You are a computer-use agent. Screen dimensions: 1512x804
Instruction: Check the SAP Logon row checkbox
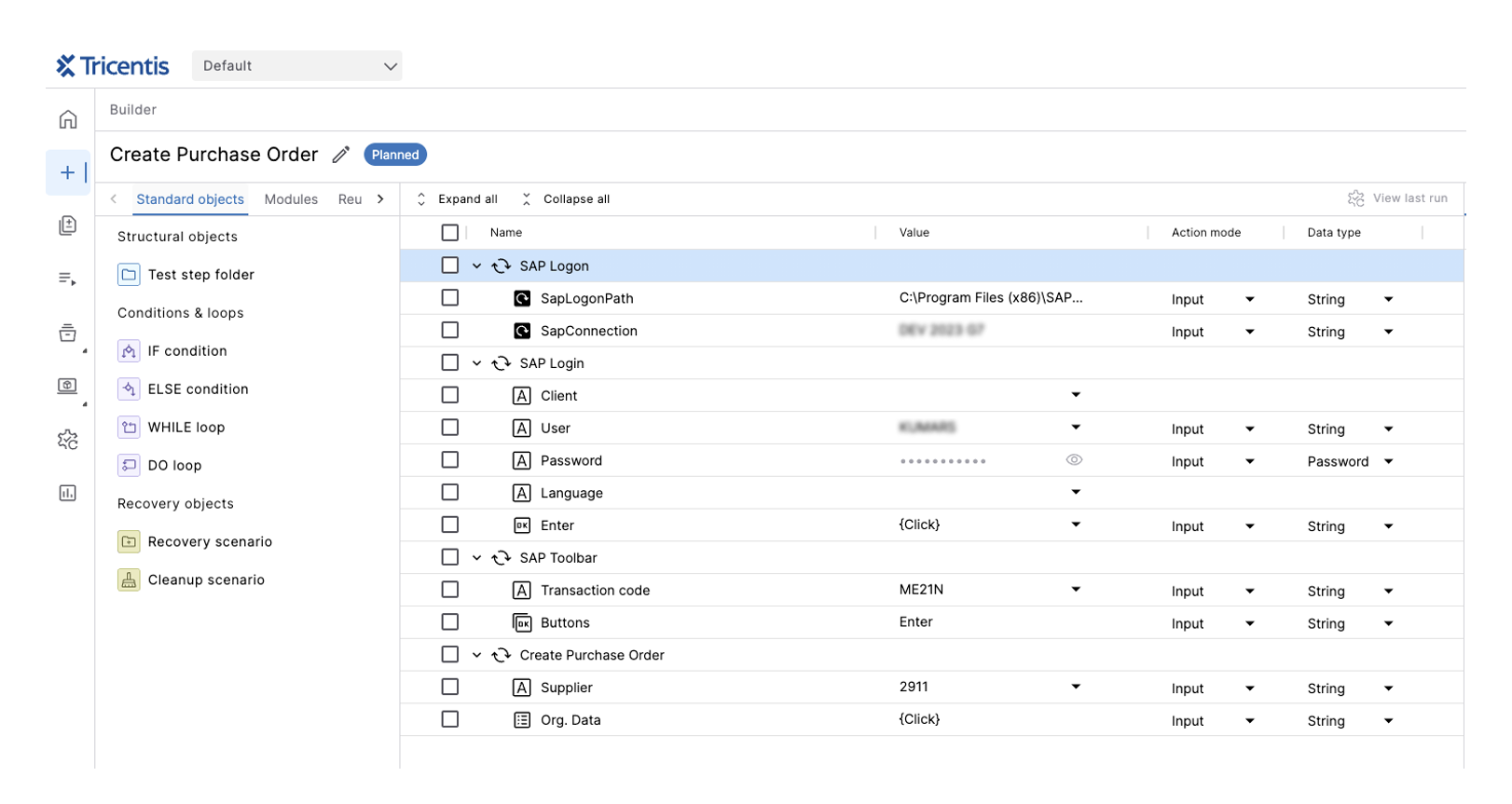point(450,266)
